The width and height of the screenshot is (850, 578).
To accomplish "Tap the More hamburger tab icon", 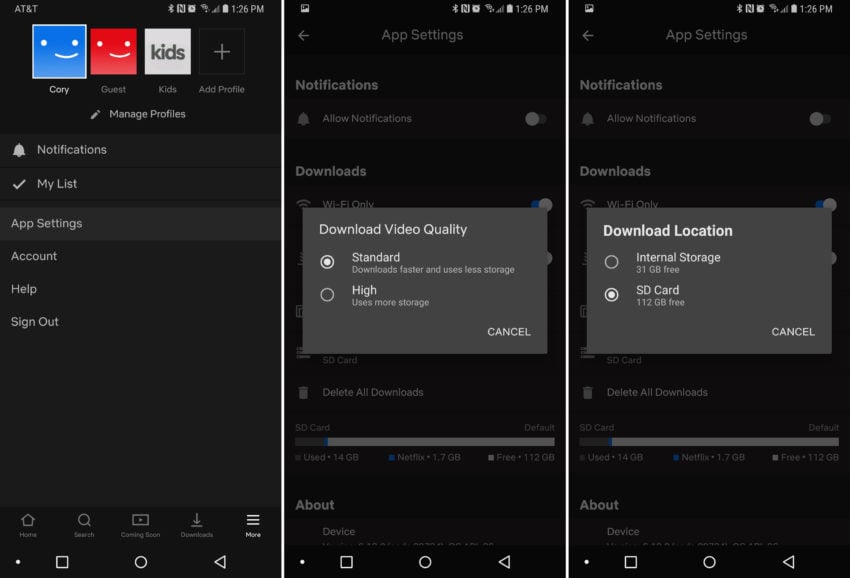I will click(x=253, y=525).
